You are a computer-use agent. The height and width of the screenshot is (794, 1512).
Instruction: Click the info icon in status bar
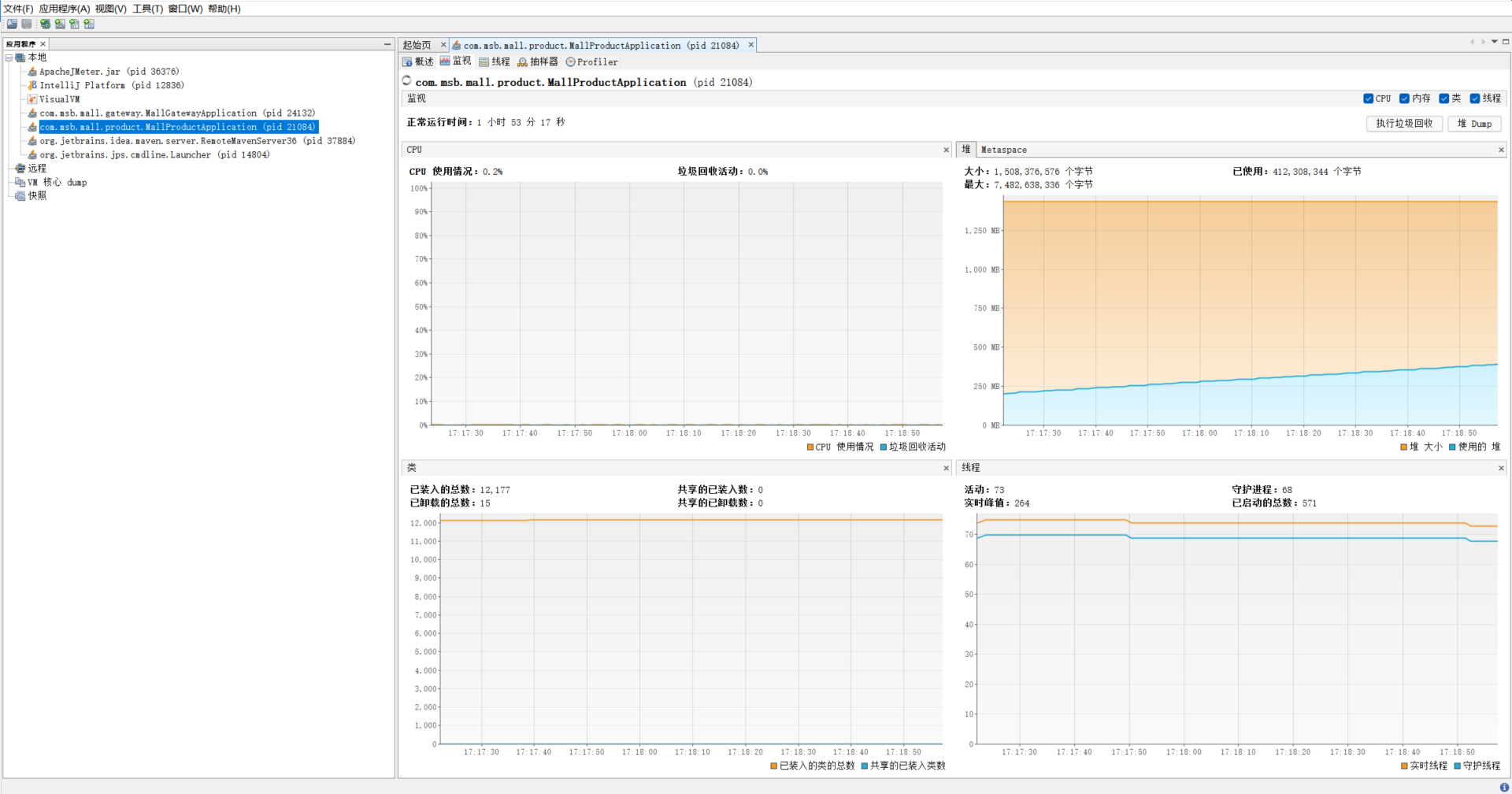point(1504,787)
